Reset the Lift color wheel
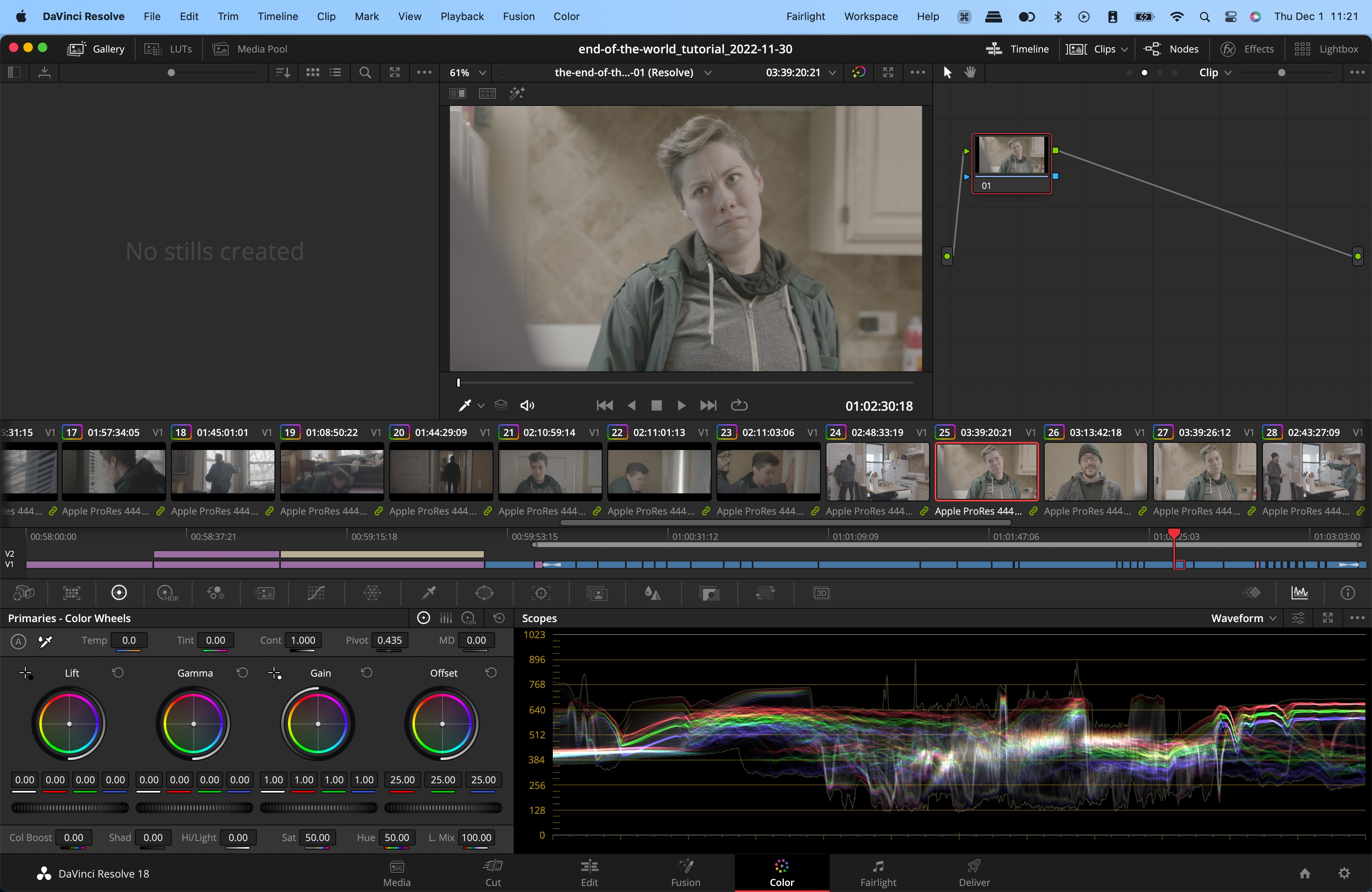1372x892 pixels. coord(118,673)
